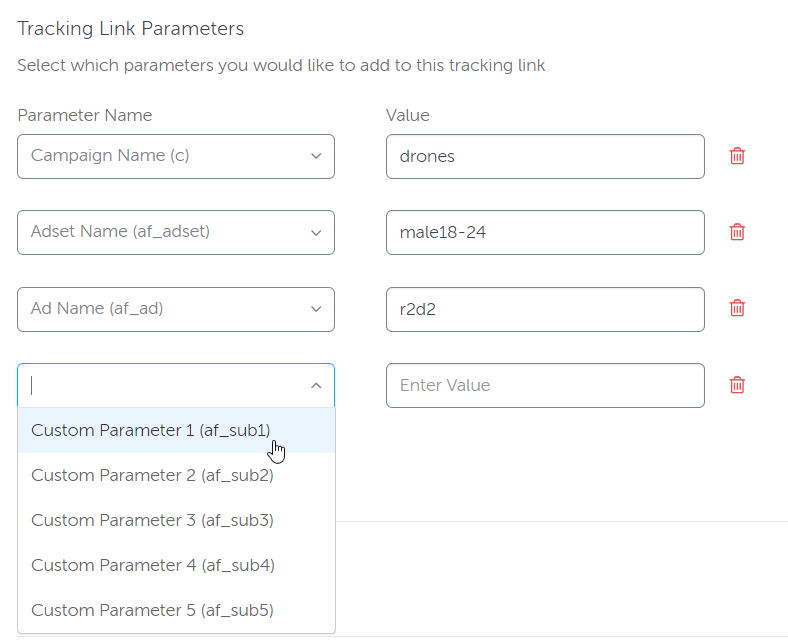
Task: Choose Custom Parameter 5 (af_sub5) option
Action: click(152, 610)
